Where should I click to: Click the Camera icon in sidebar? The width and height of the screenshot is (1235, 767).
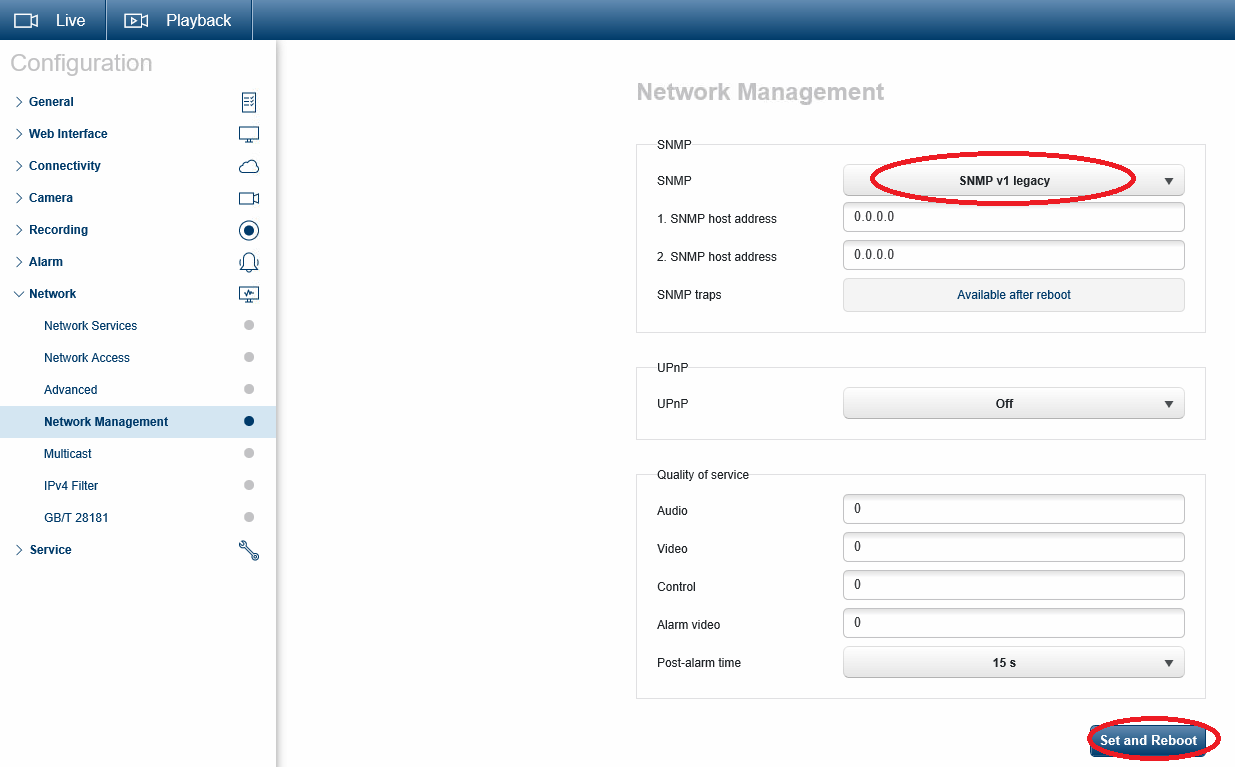(249, 198)
